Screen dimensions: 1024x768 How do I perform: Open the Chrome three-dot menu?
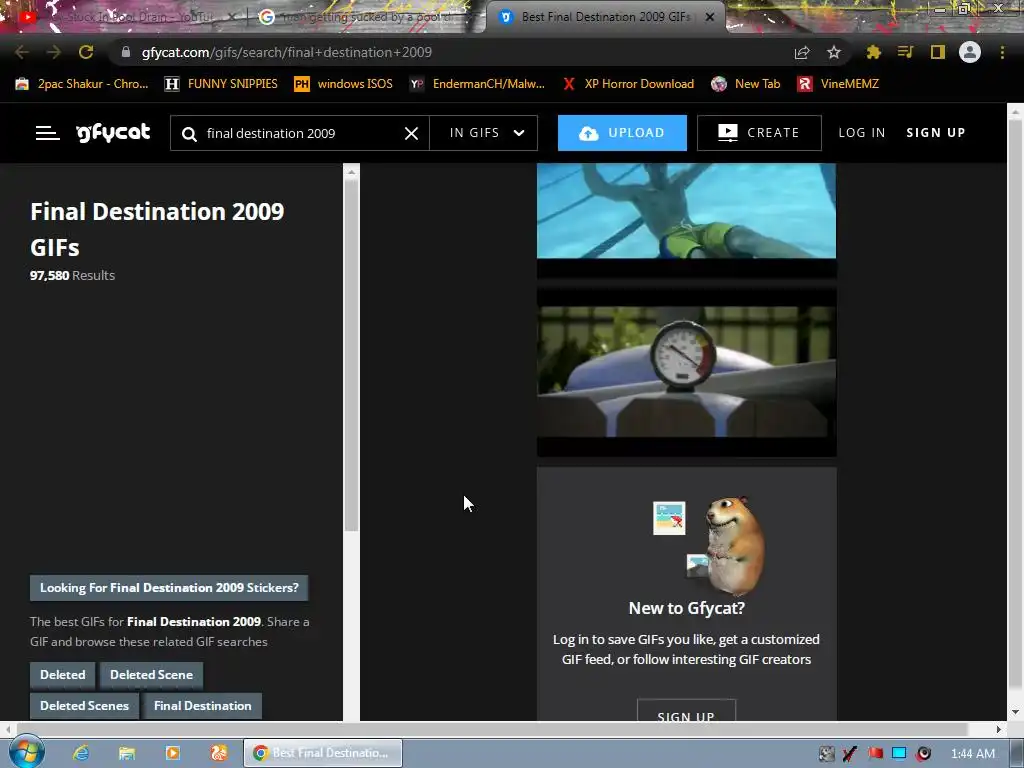[x=1002, y=52]
